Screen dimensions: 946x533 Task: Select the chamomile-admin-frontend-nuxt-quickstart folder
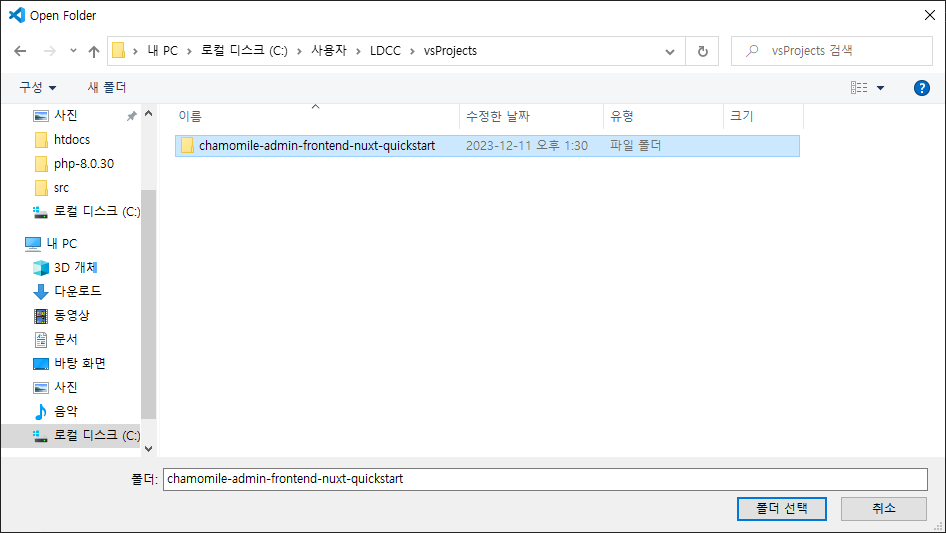487,145
